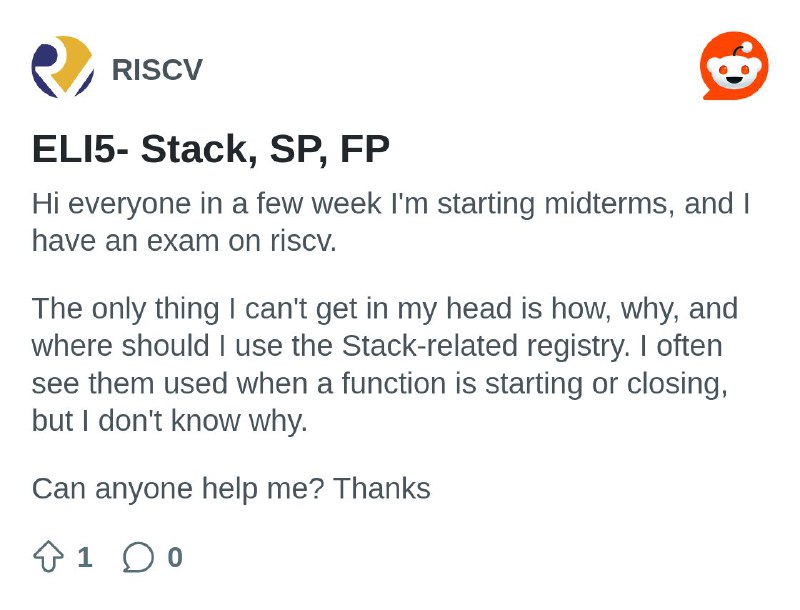Click FP at the end of the title

365,149
